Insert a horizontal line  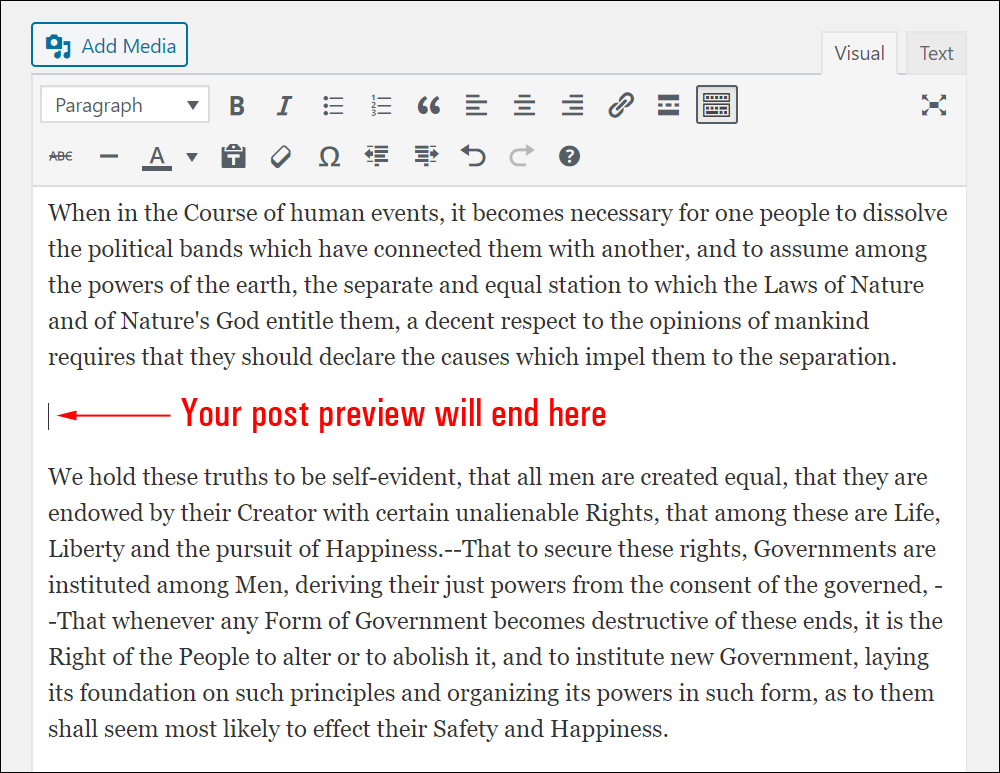click(x=109, y=156)
